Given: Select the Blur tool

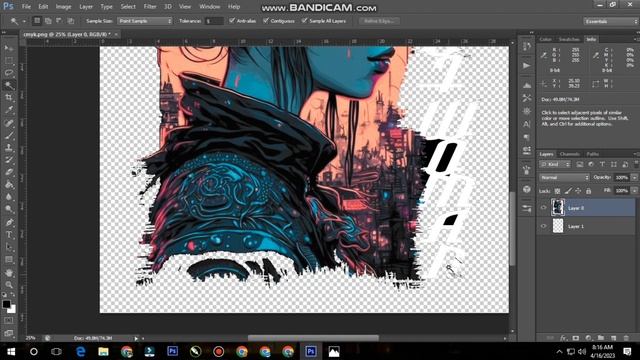Looking at the screenshot, I should pos(9,197).
